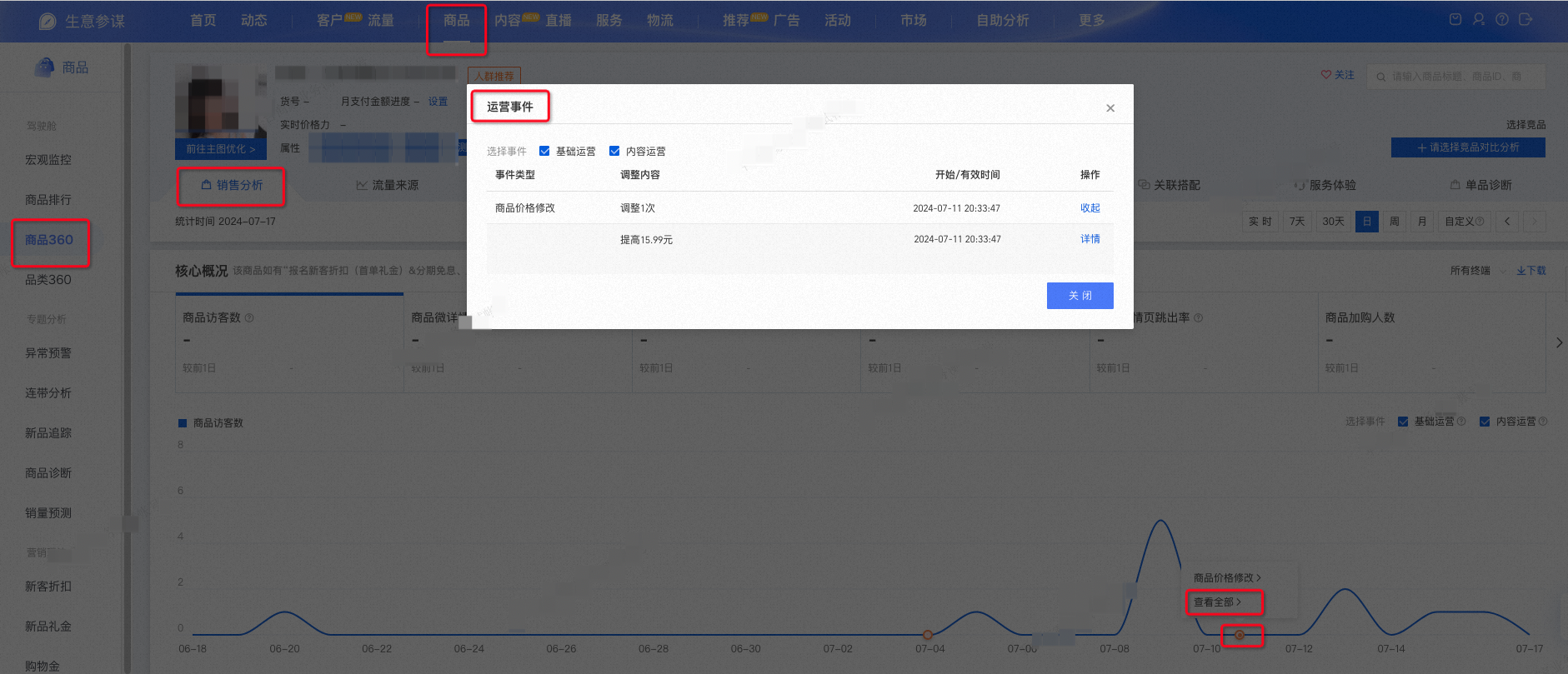Click the 关闭 button in the dialog

pyautogui.click(x=1080, y=296)
